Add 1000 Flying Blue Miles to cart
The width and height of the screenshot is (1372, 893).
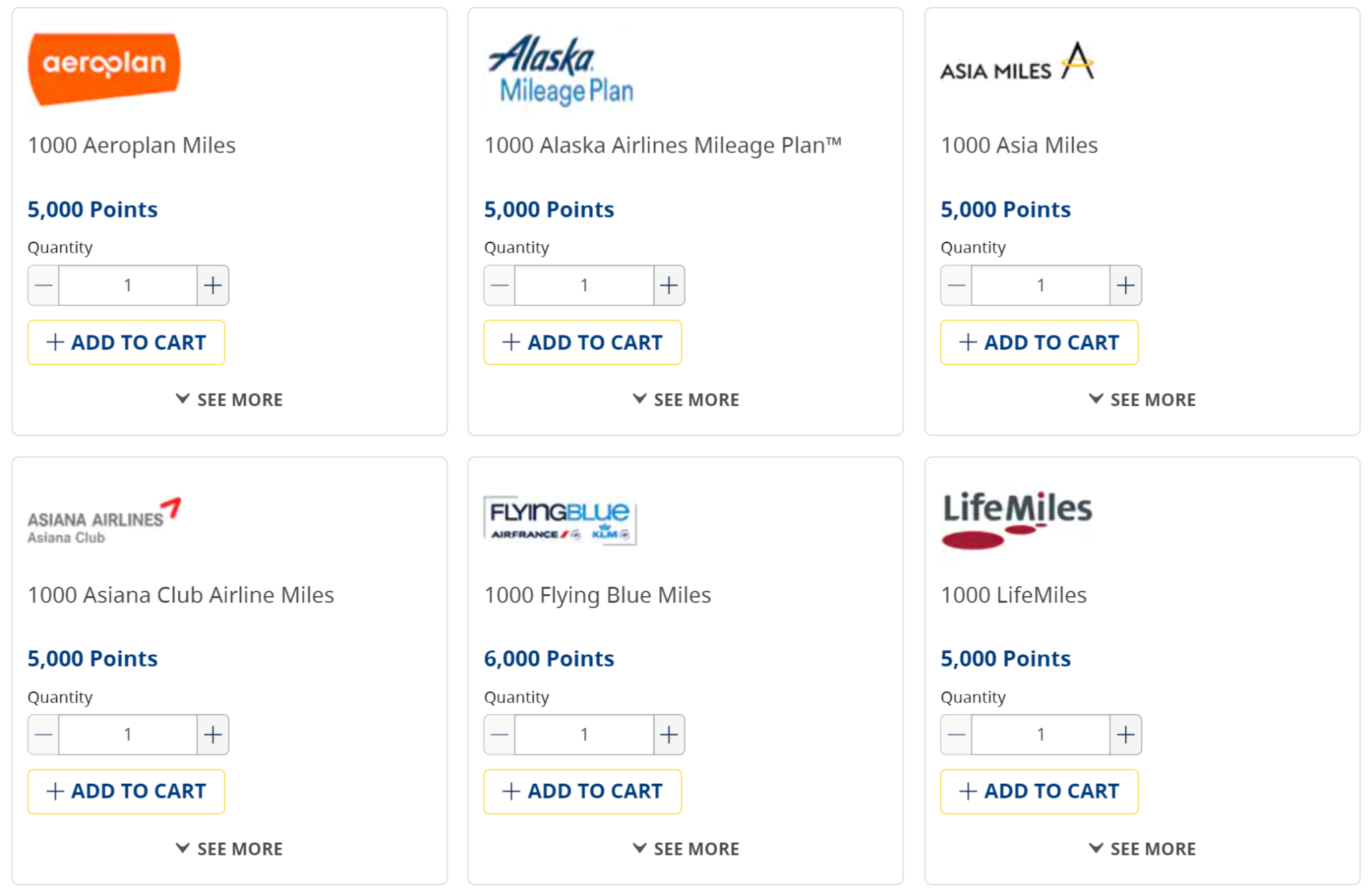coord(582,791)
